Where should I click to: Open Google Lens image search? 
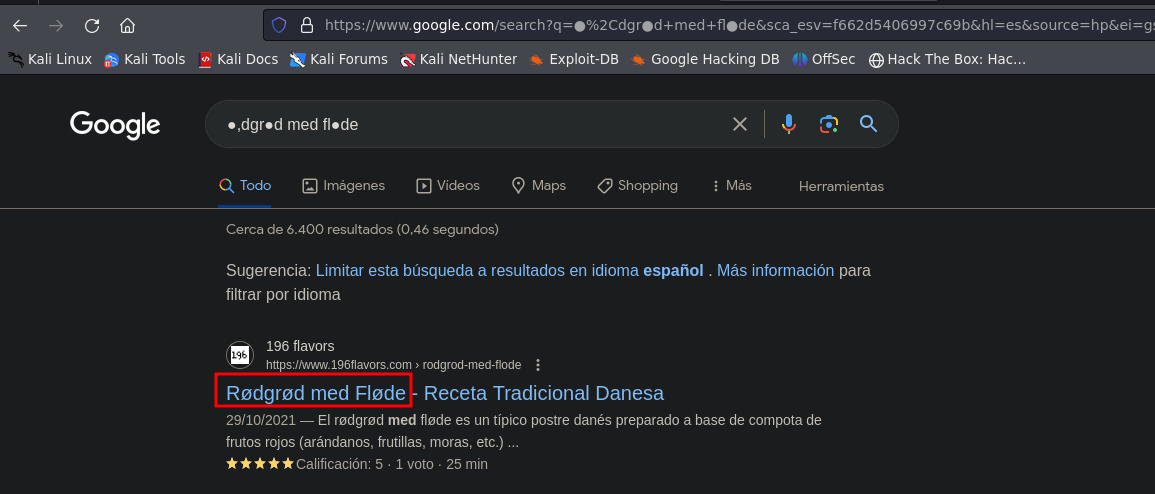(828, 124)
